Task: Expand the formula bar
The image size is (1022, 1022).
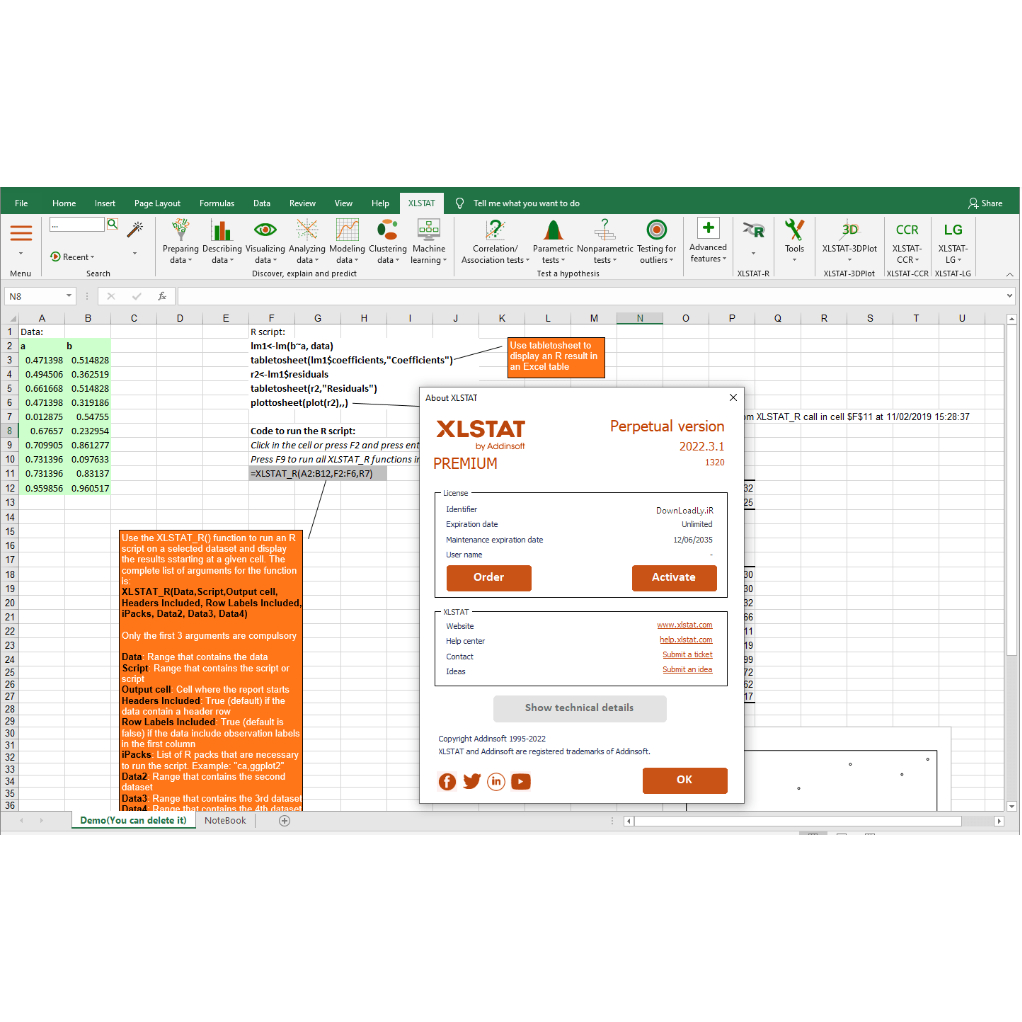Action: tap(1010, 296)
